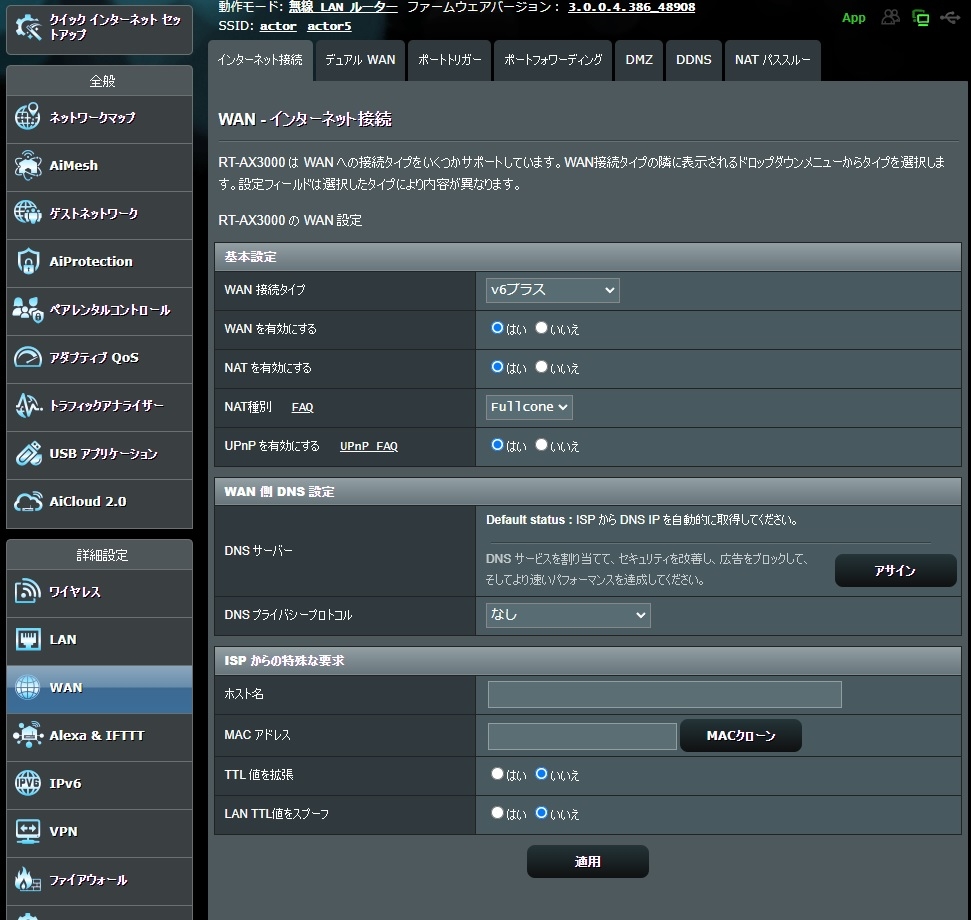This screenshot has width=971, height=920.
Task: Open the Alexa & IFTTT icon
Action: (28, 735)
